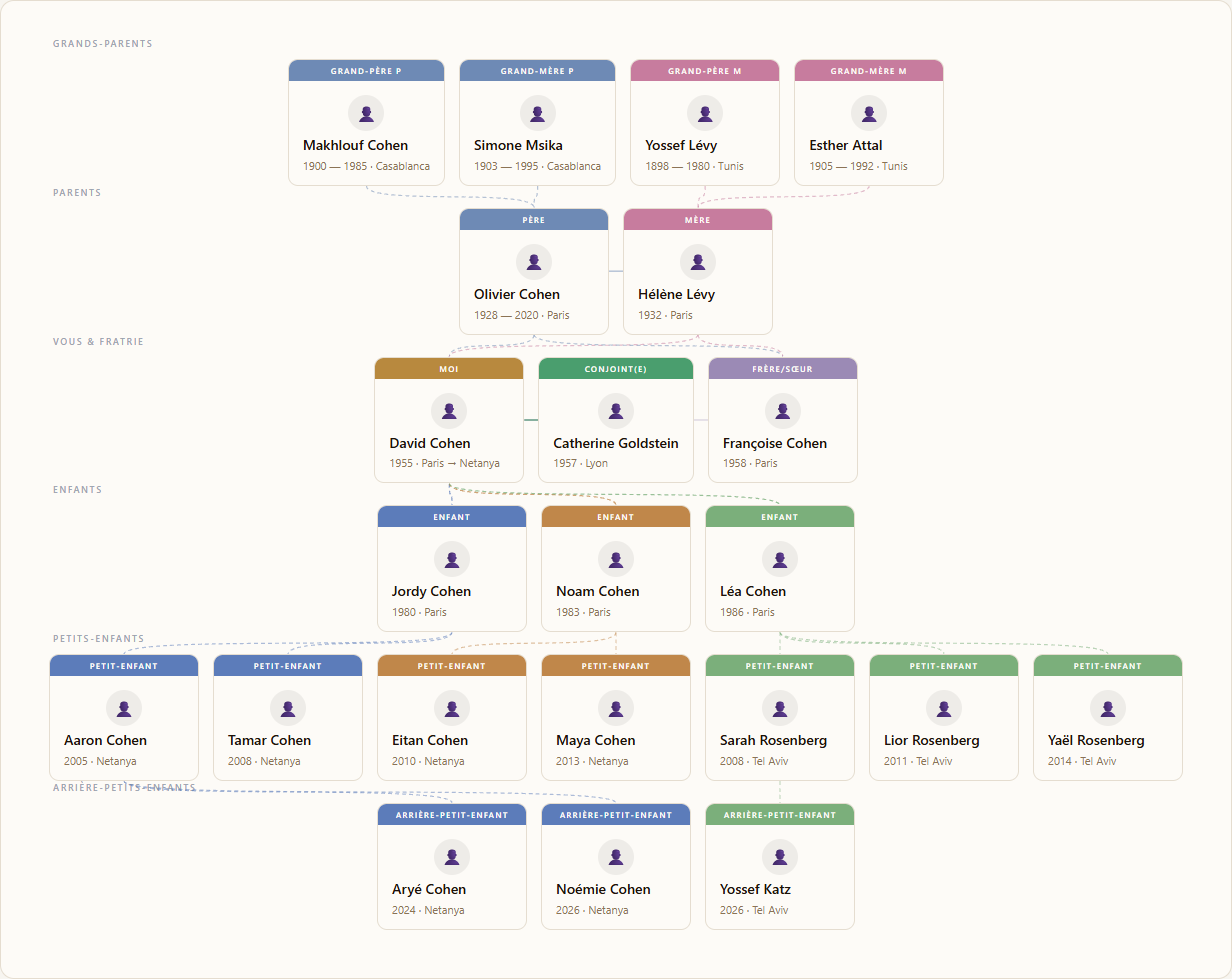Screen dimensions: 1232x979
Task: Select the Mère header above Hélène Lévy
Action: tap(698, 220)
